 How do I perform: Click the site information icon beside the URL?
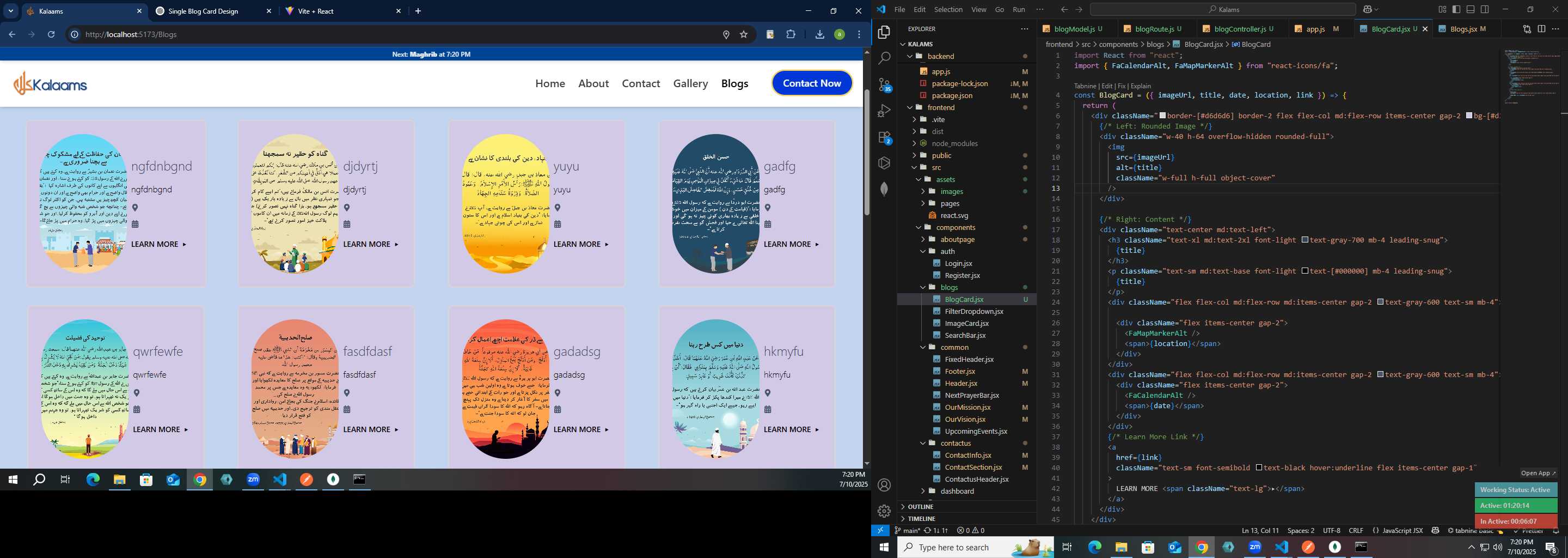[x=74, y=34]
